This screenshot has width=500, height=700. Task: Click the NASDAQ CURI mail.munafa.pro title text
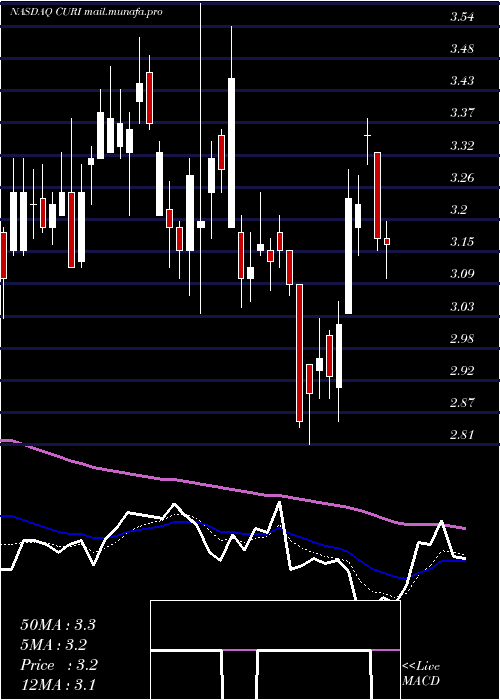86,12
